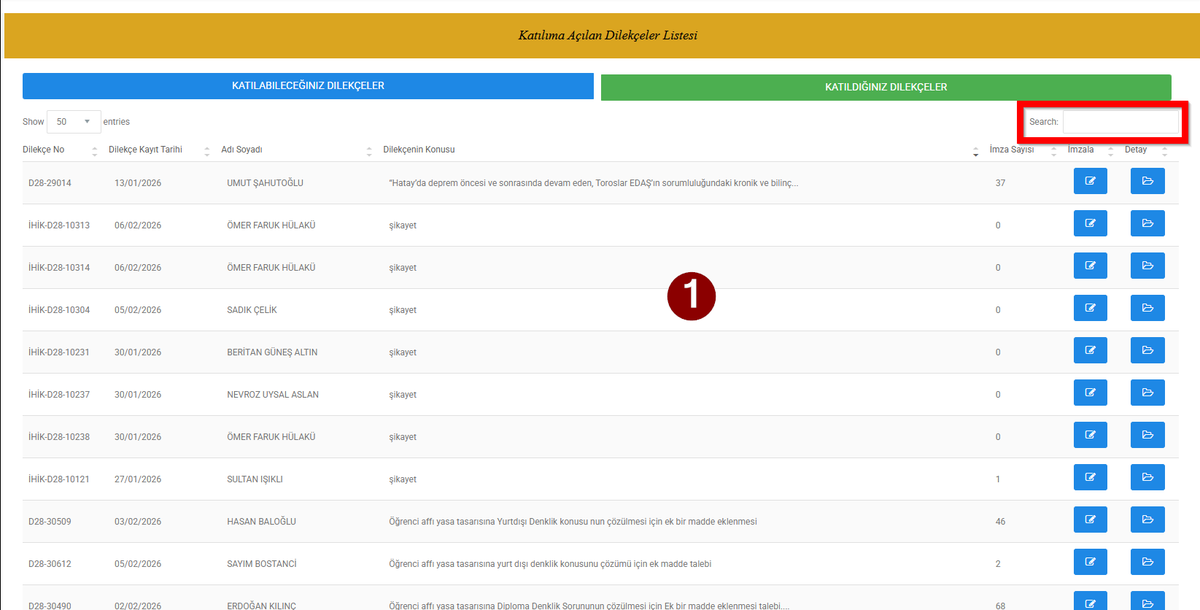Switch to Katıldığınız Dilekçeler tab
The height and width of the screenshot is (610, 1200).
tap(885, 87)
